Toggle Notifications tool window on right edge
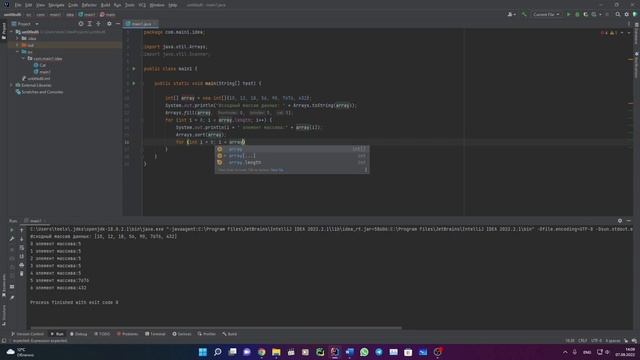The image size is (640, 360). click(x=636, y=65)
